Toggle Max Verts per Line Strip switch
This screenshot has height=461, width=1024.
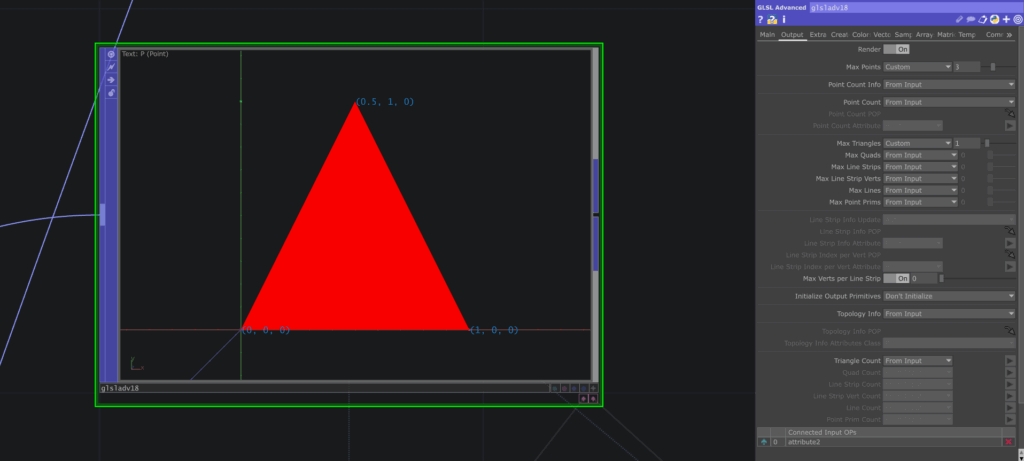point(897,278)
